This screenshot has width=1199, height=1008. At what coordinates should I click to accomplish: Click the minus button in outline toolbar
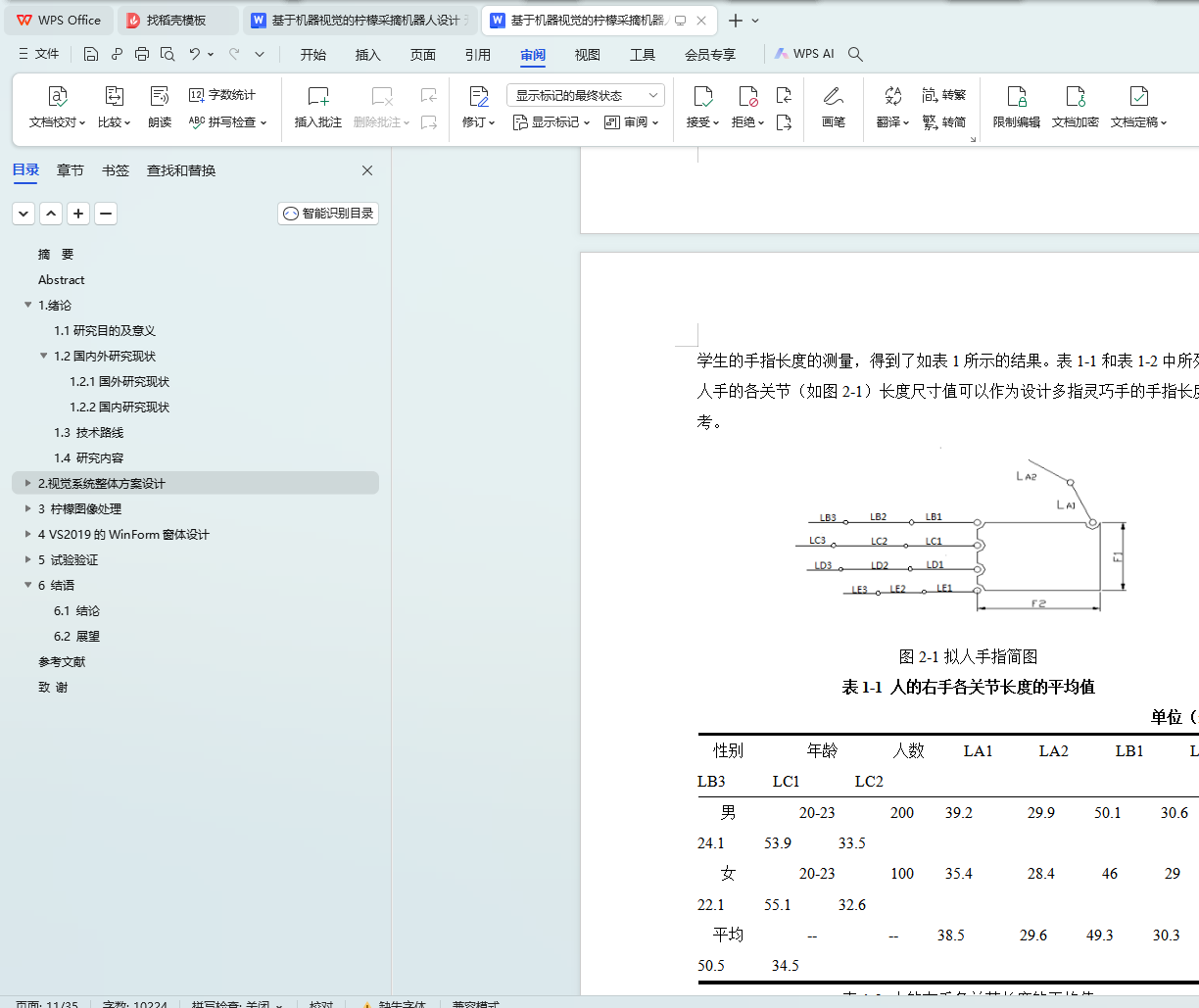click(106, 214)
